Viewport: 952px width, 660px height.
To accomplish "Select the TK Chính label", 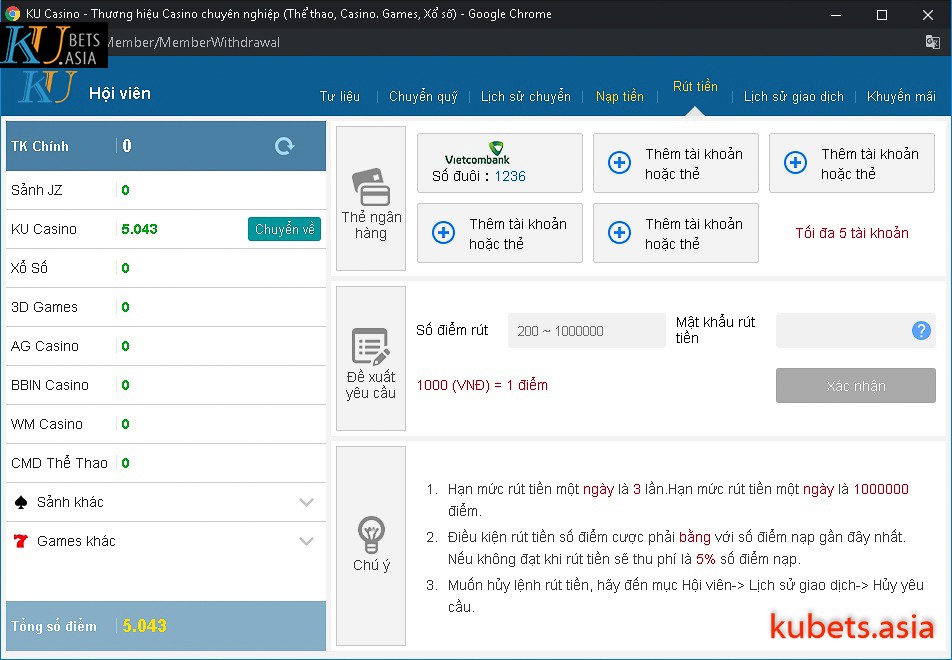I will coord(40,146).
